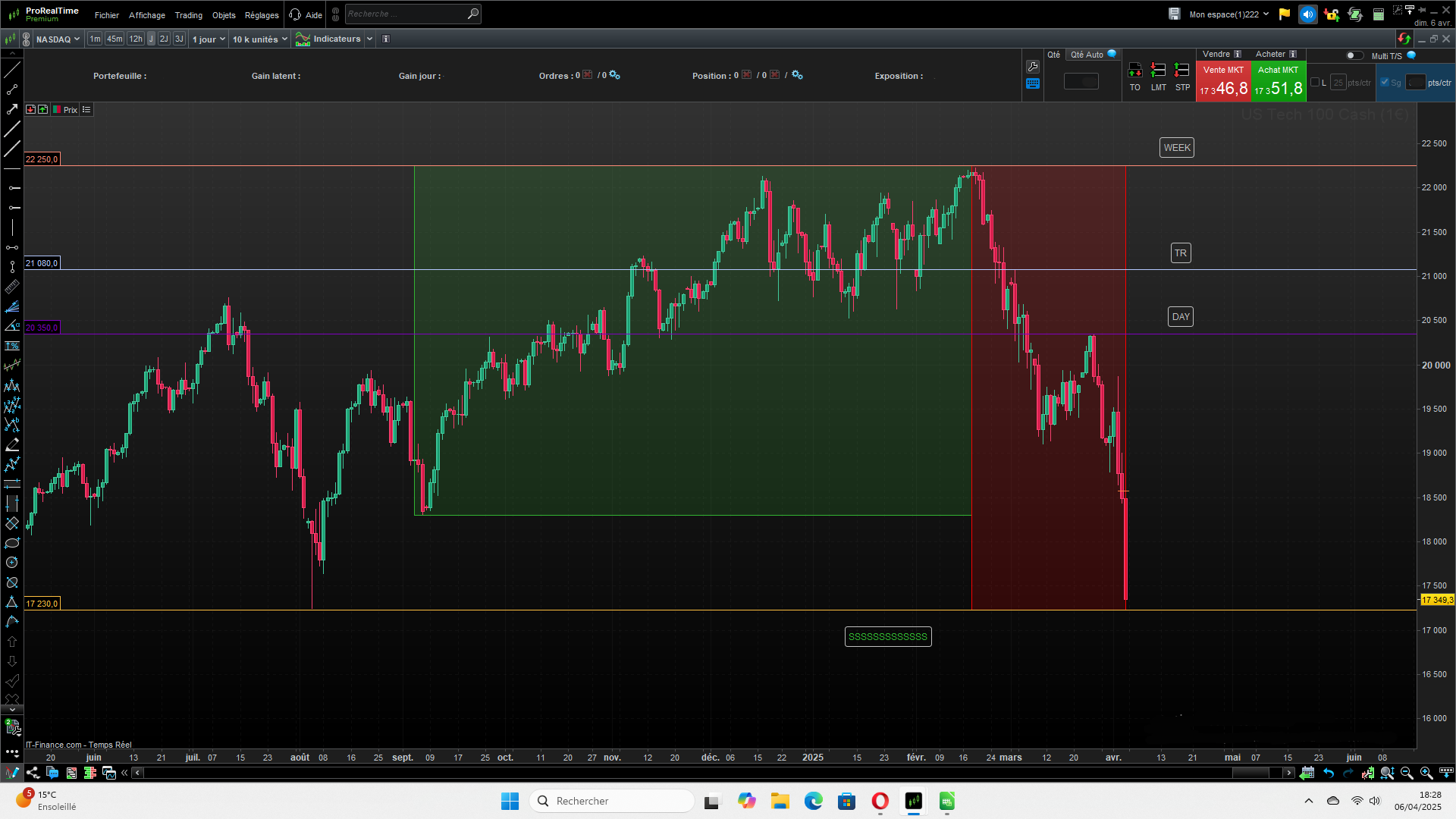Image resolution: width=1456 pixels, height=819 pixels.
Task: Click the LMT limit order icon
Action: pos(1158,71)
